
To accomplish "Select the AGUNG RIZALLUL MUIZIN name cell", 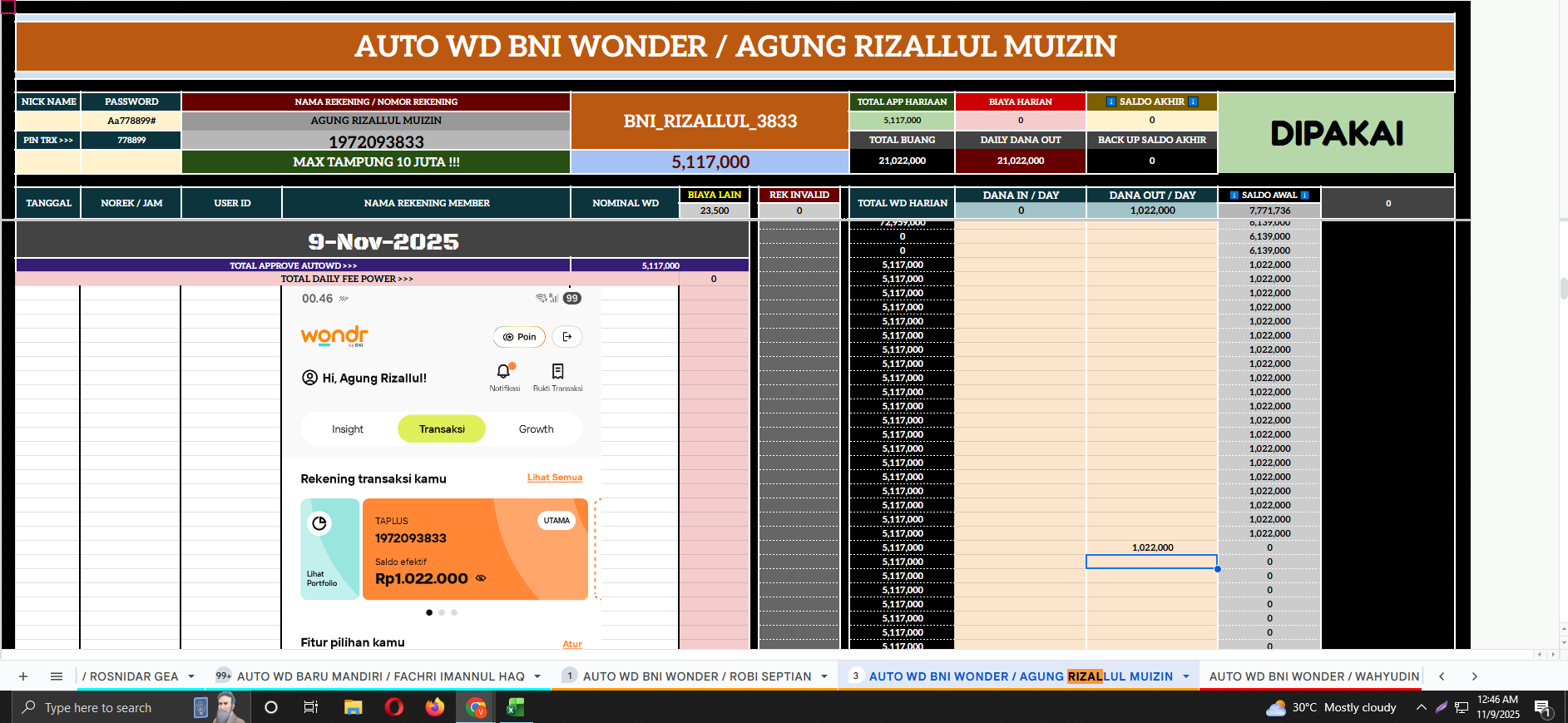I will click(x=376, y=121).
